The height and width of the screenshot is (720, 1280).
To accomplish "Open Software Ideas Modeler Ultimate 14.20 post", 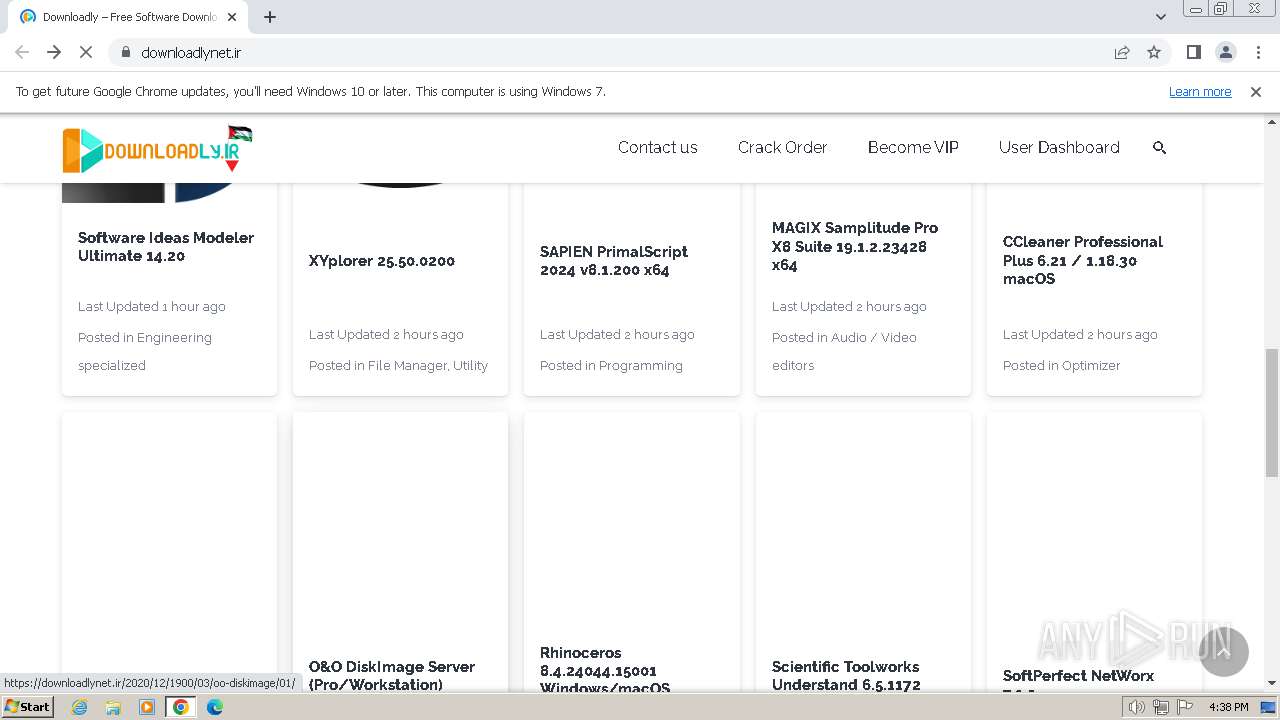I will click(x=166, y=247).
